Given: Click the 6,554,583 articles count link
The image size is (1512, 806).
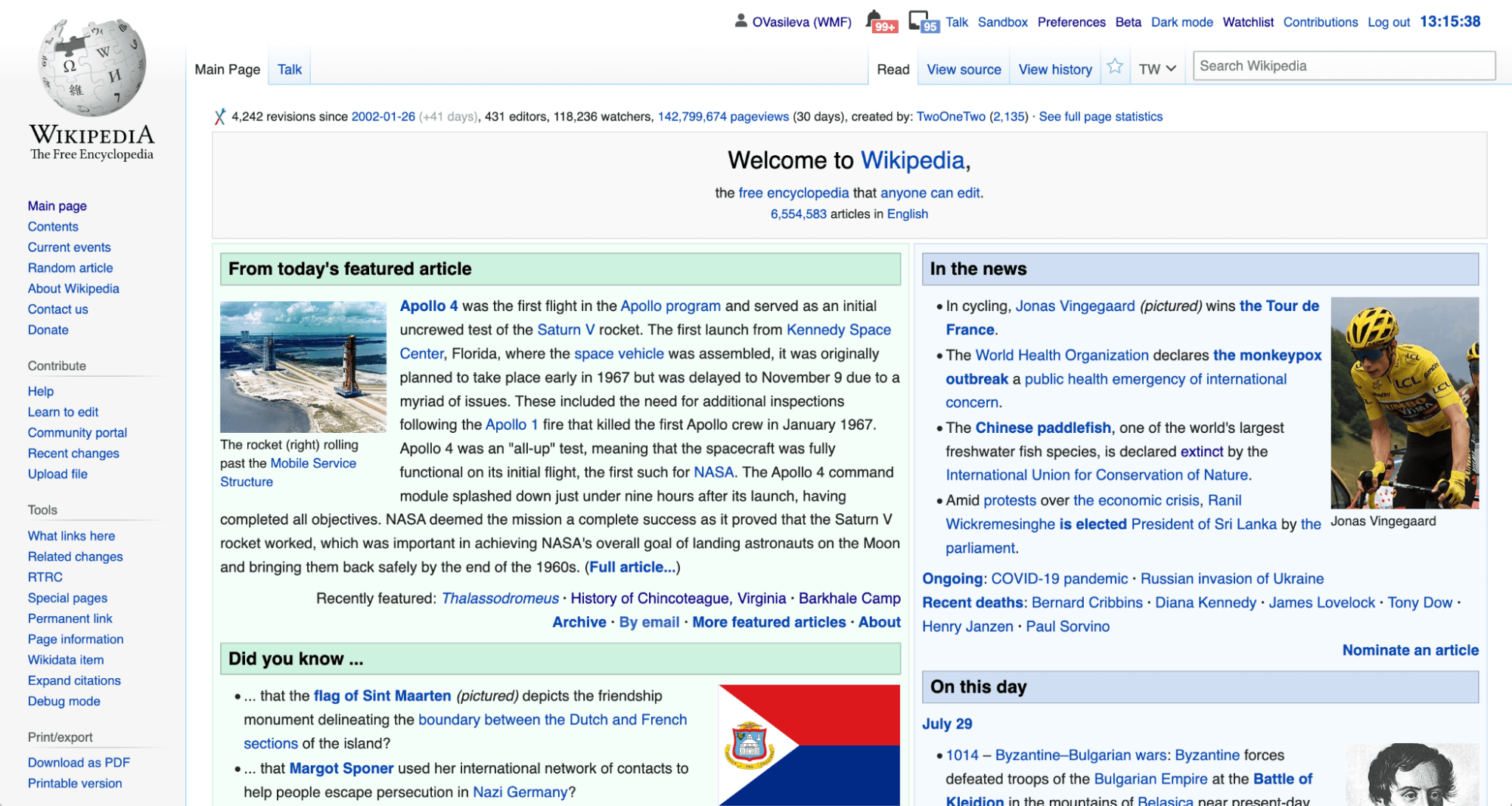Looking at the screenshot, I should 798,213.
